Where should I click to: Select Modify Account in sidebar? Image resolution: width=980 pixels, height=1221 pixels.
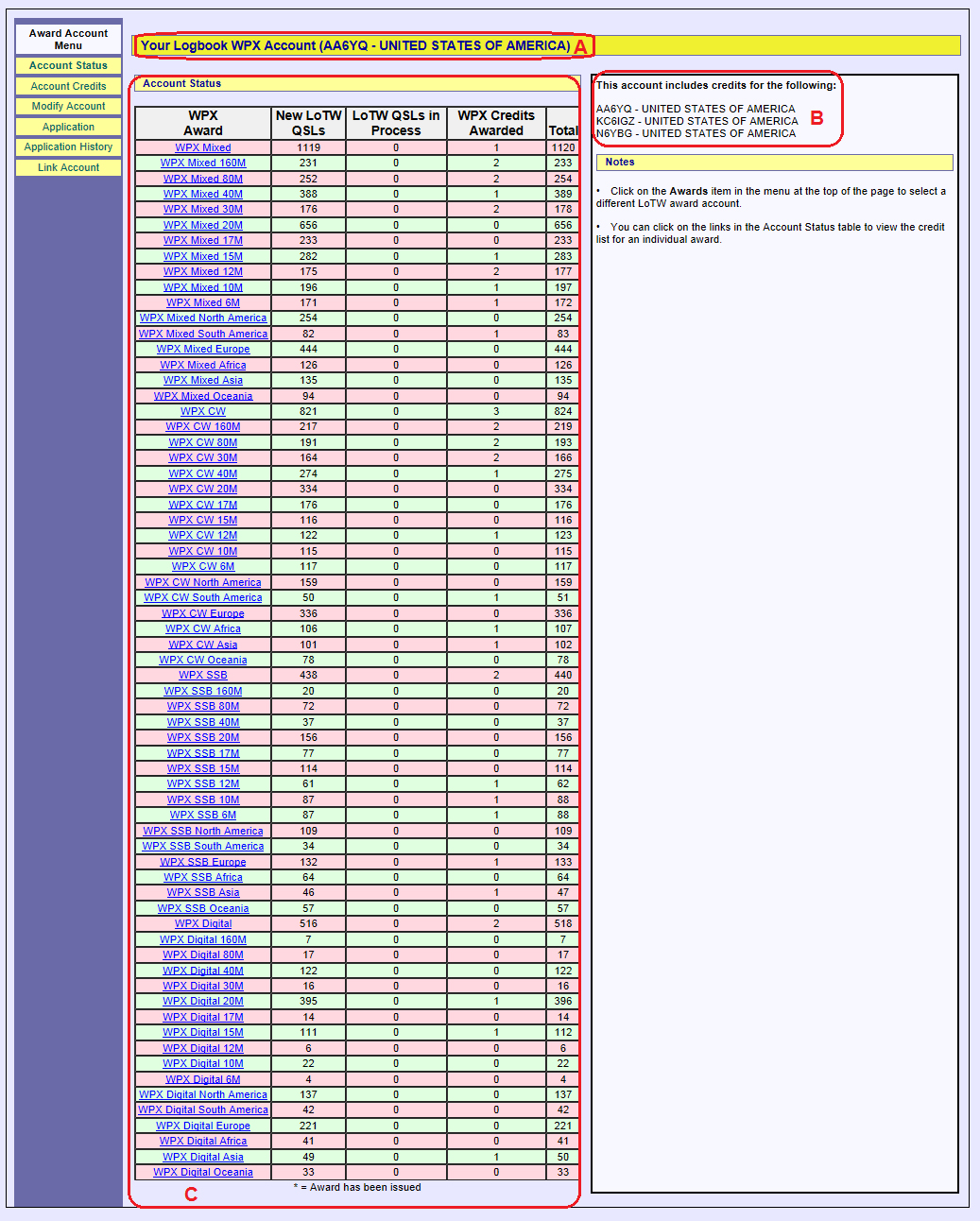[x=68, y=107]
